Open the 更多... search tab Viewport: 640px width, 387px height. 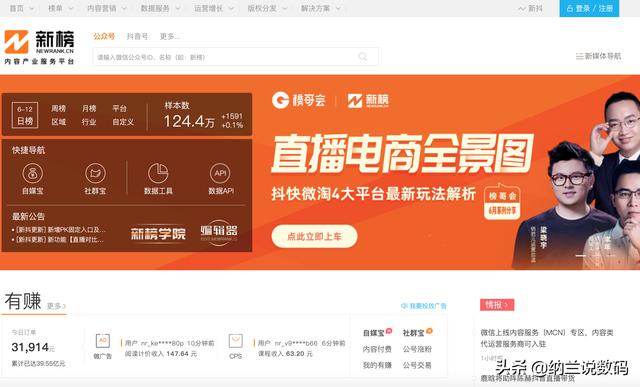coord(170,36)
